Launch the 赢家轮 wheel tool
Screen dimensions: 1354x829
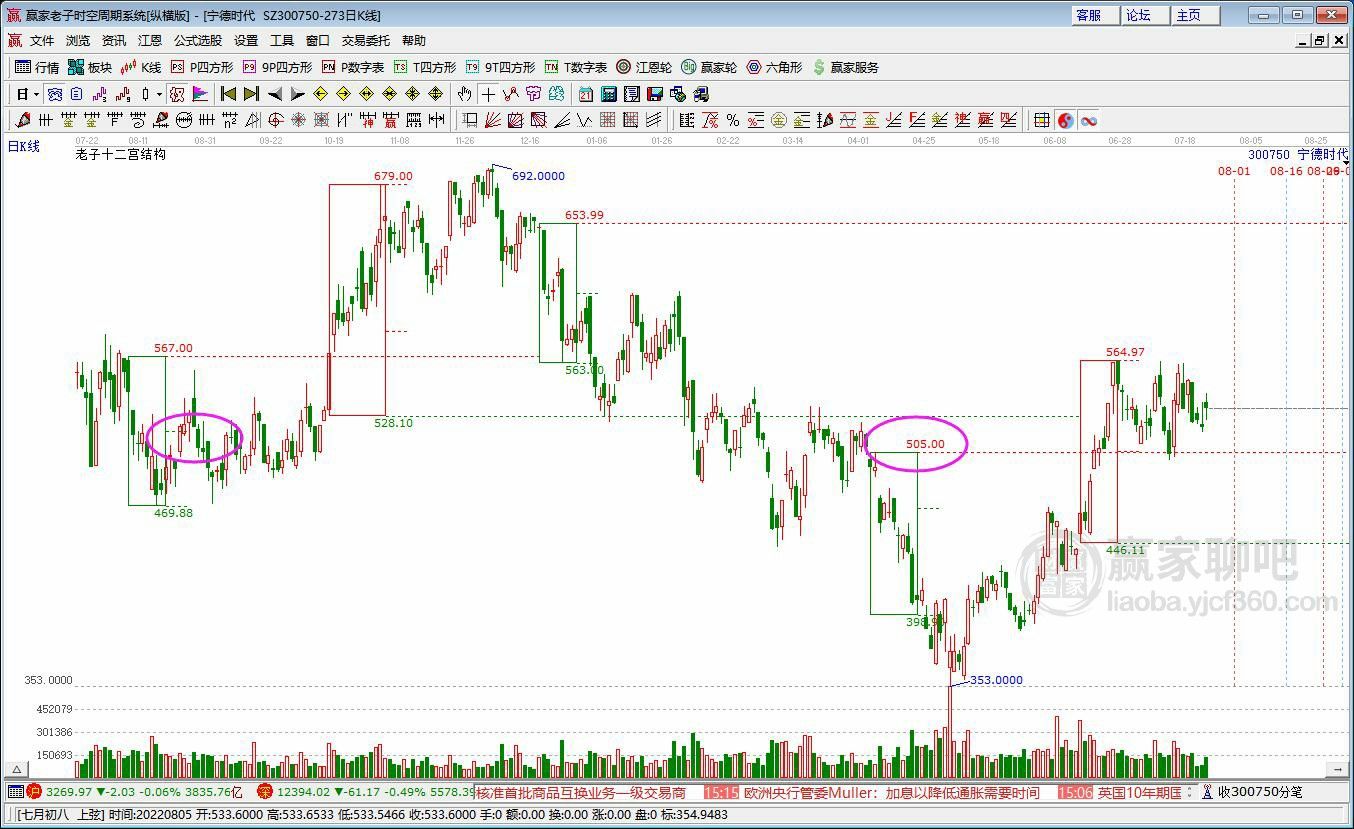tap(709, 67)
